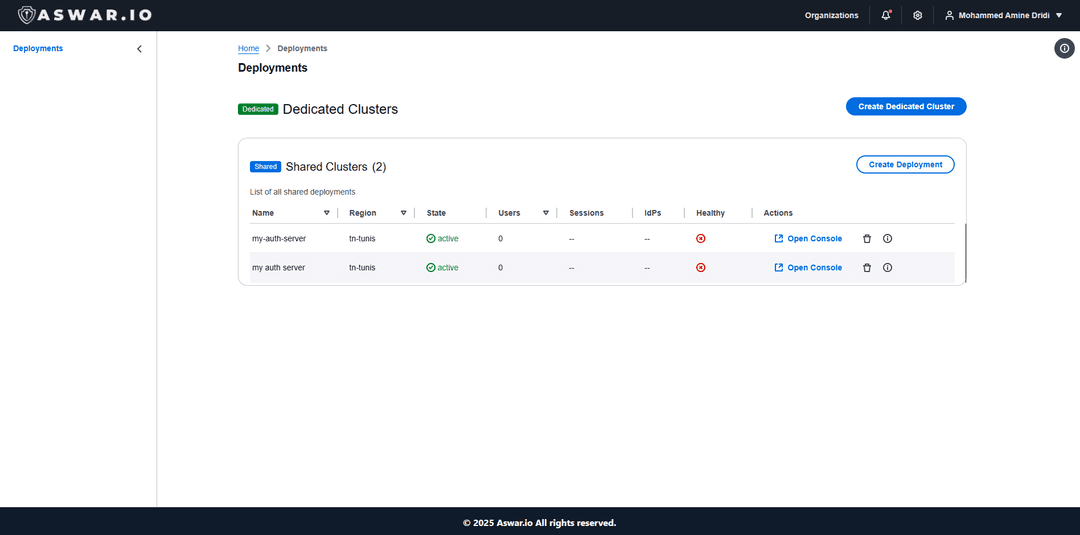
Task: Click tn-tunis region in my-auth-server row
Action: (x=362, y=238)
